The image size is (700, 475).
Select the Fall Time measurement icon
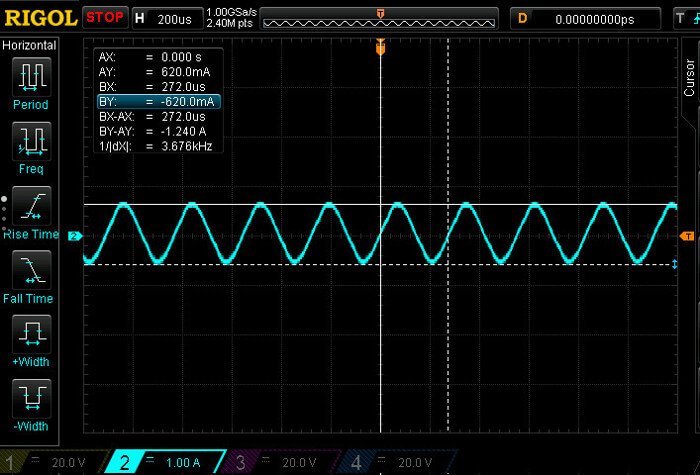point(31,270)
